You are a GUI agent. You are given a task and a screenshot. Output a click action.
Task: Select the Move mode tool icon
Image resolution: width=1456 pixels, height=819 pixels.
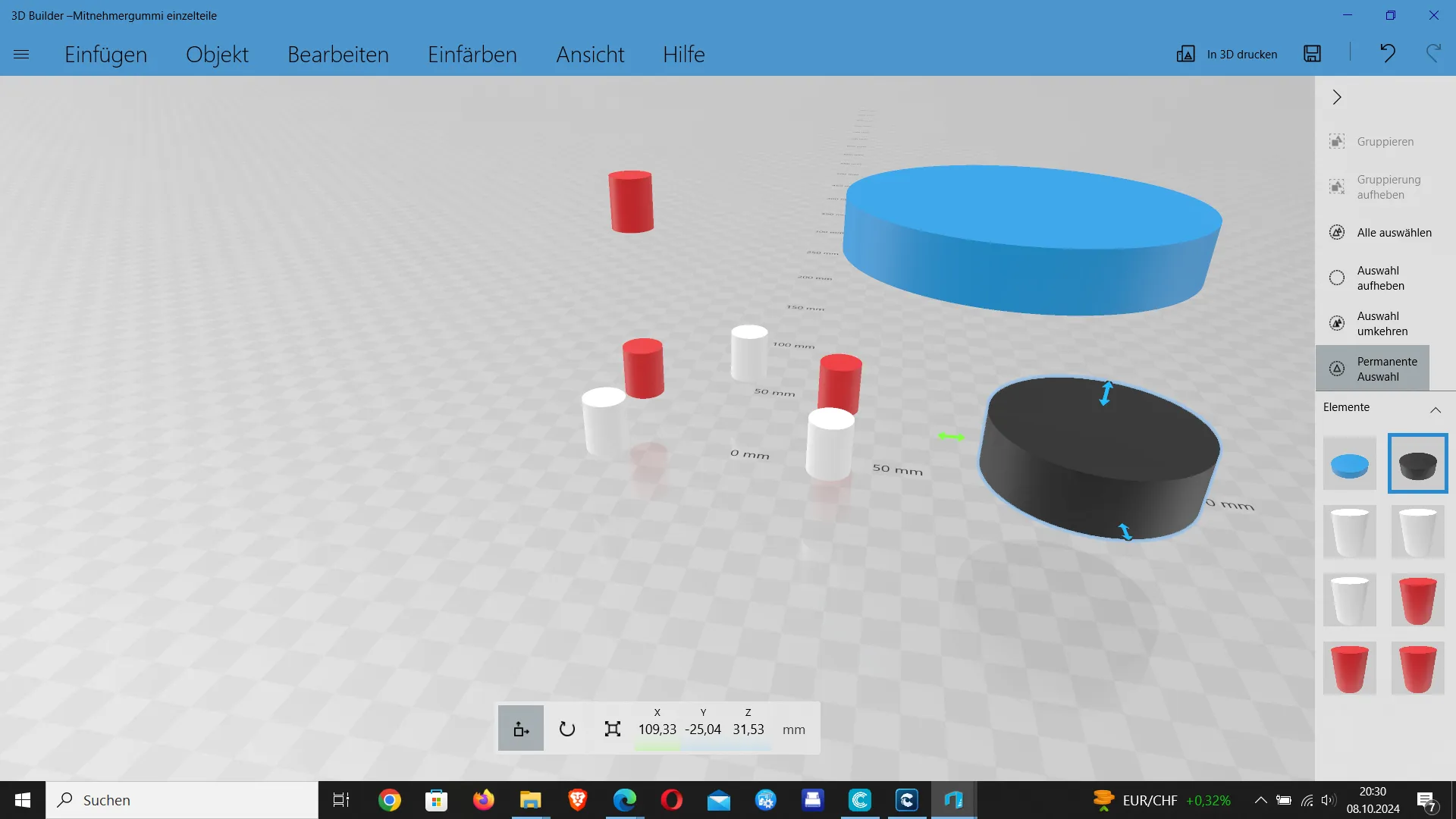521,729
